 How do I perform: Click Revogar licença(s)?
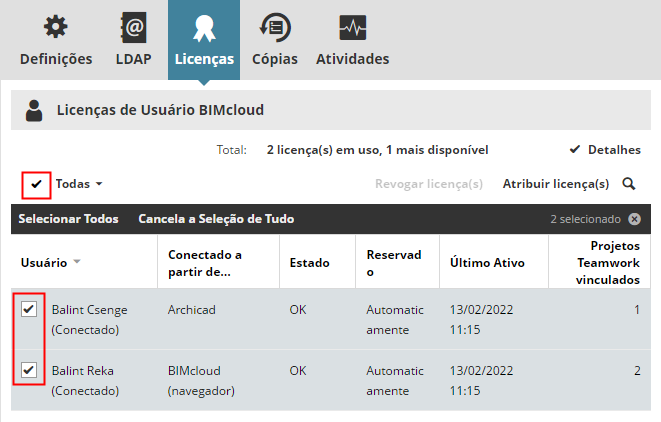tap(429, 184)
